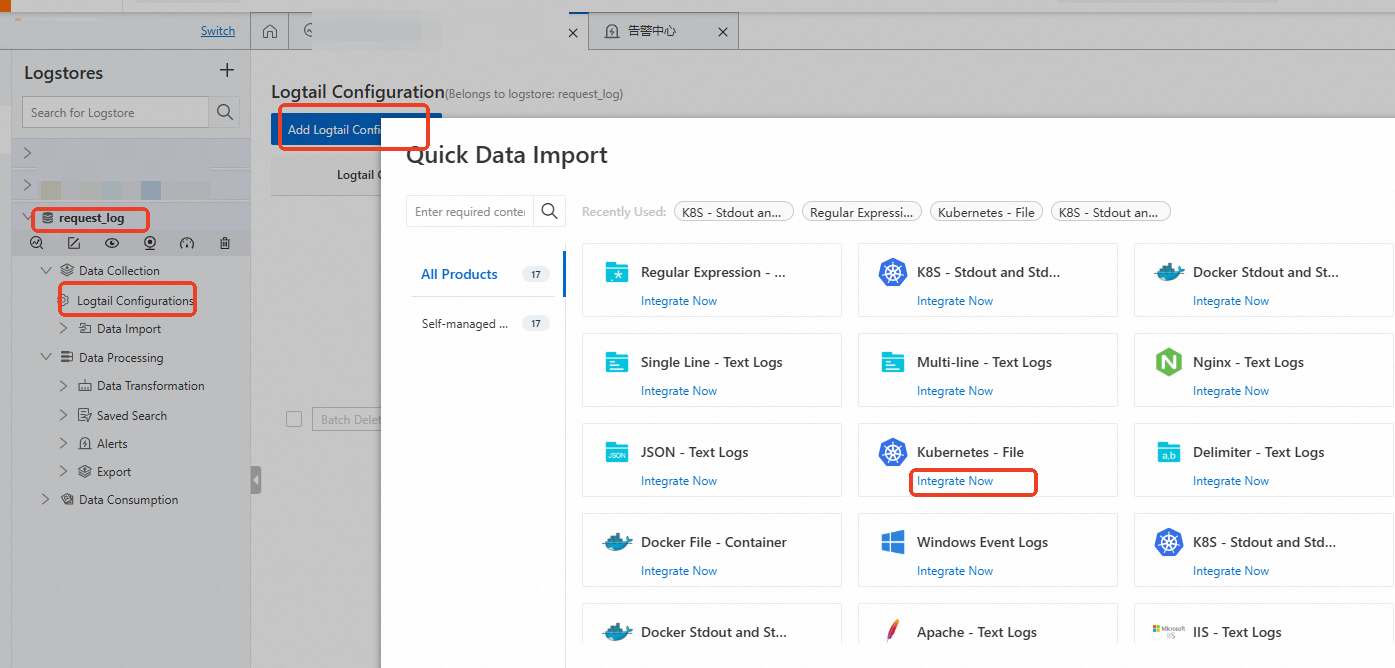Click the edit pencil icon under request_log

click(74, 243)
